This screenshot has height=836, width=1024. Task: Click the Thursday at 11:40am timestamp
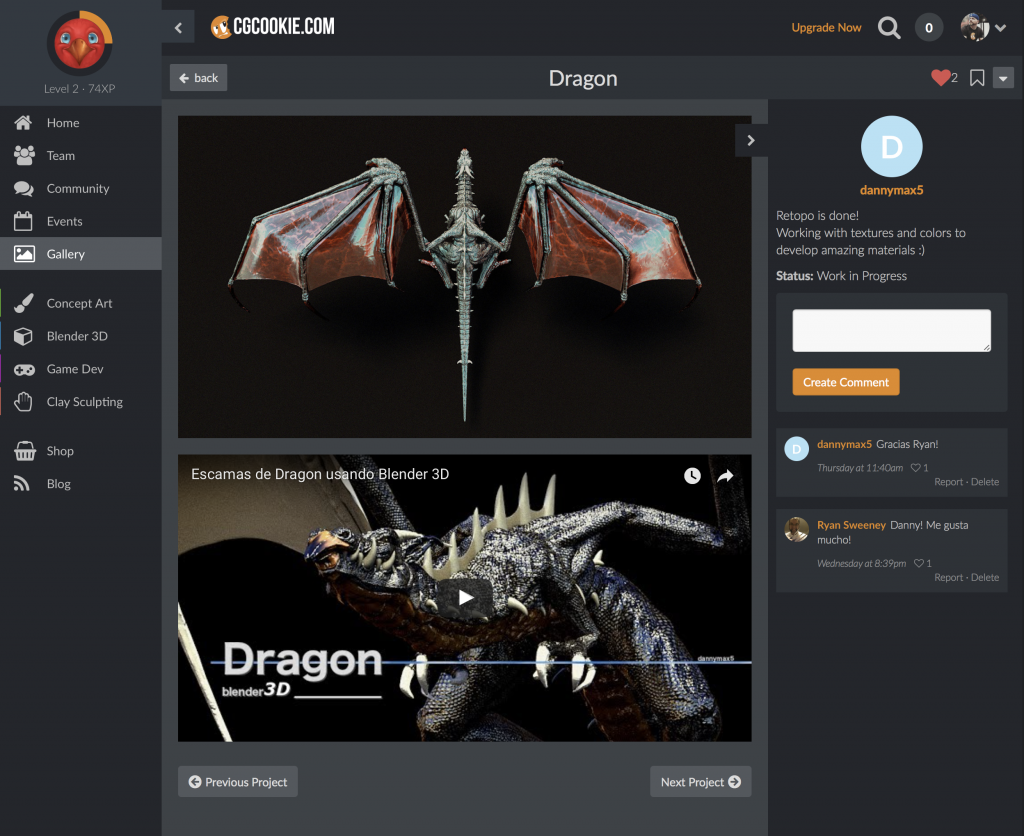[860, 468]
